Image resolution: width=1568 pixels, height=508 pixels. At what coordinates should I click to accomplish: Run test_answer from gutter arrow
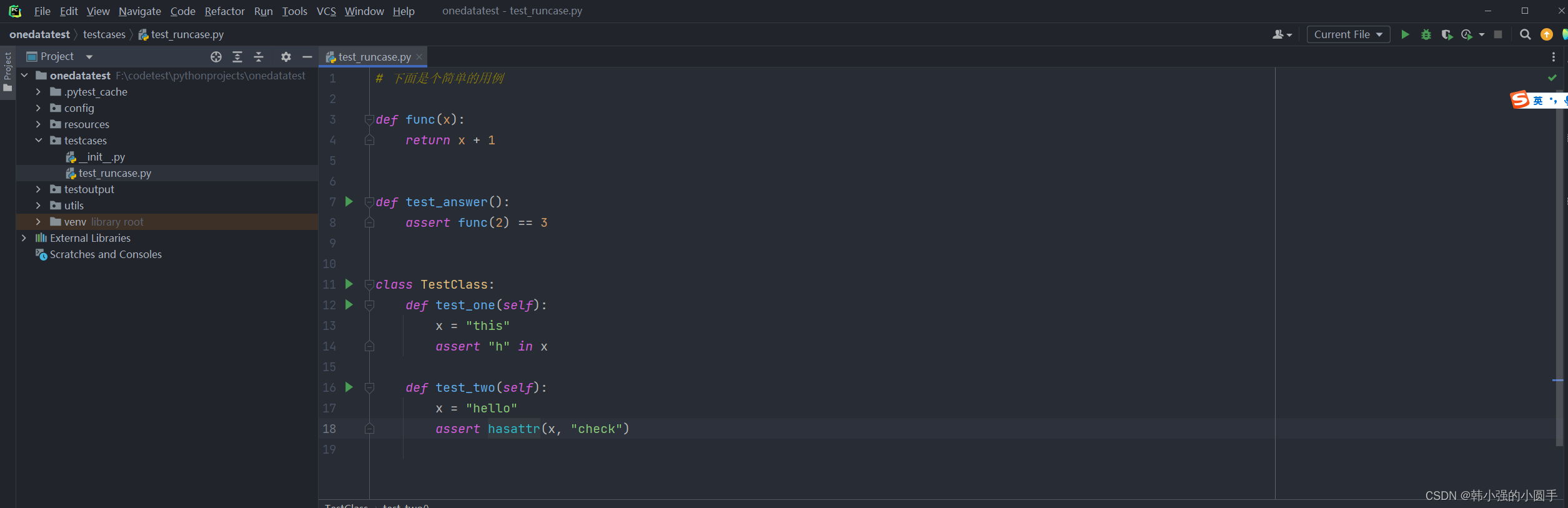pos(349,201)
